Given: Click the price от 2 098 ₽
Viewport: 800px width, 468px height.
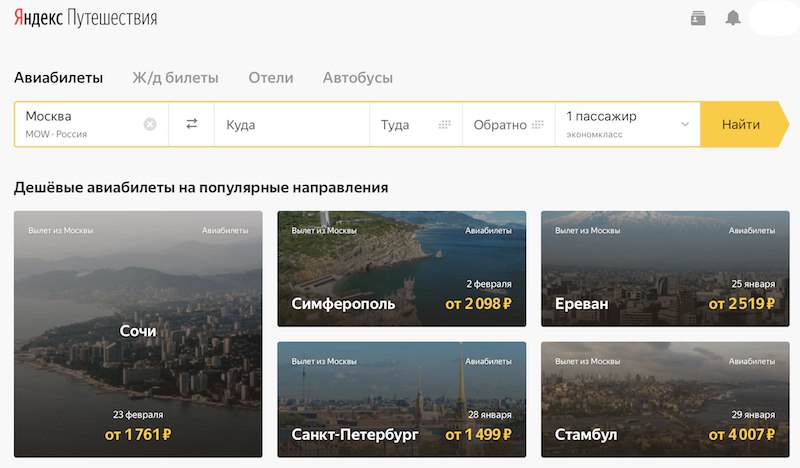Looking at the screenshot, I should (478, 304).
